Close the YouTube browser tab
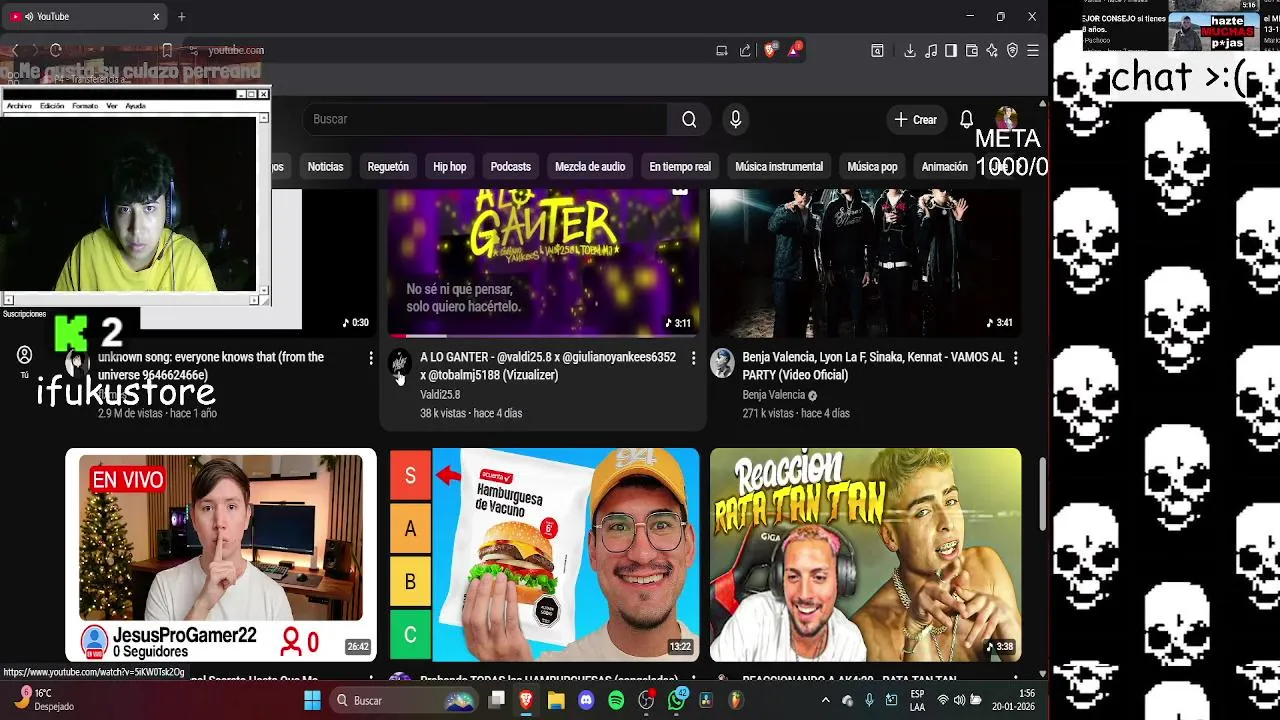This screenshot has width=1280, height=720. [x=156, y=17]
